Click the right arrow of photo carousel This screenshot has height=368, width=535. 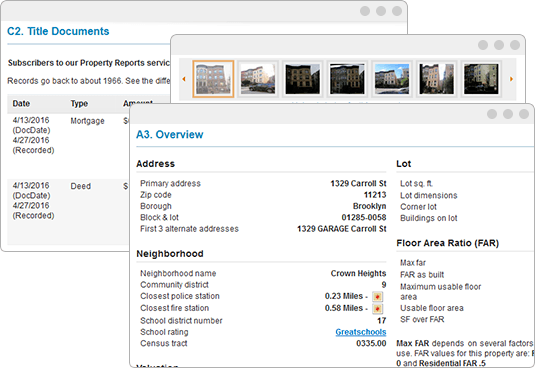pos(511,79)
